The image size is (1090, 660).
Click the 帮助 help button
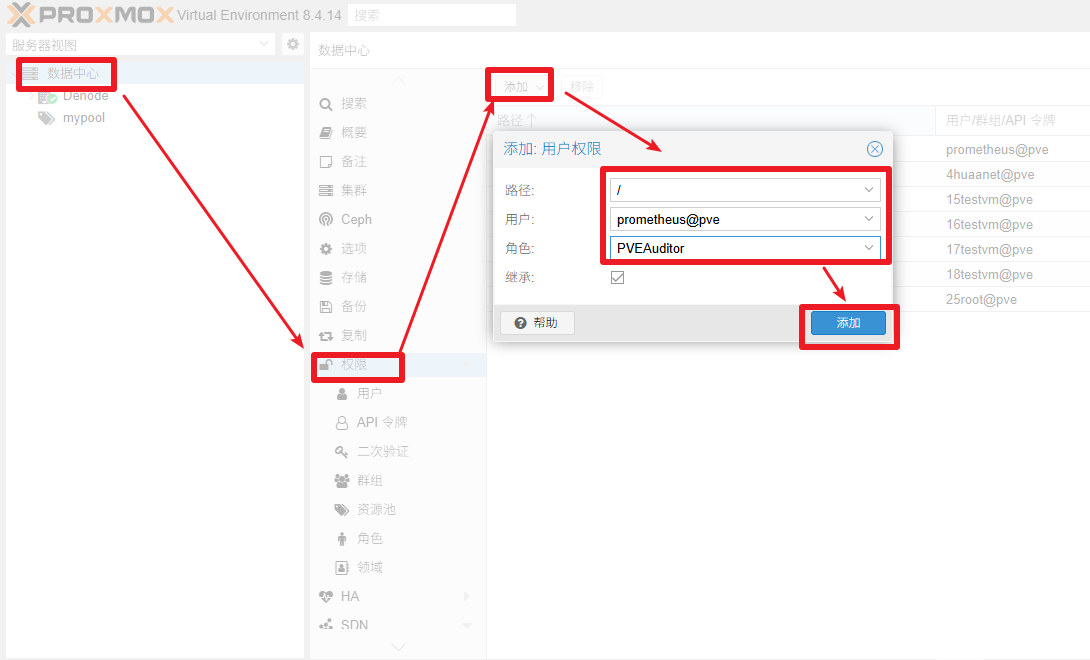point(537,323)
